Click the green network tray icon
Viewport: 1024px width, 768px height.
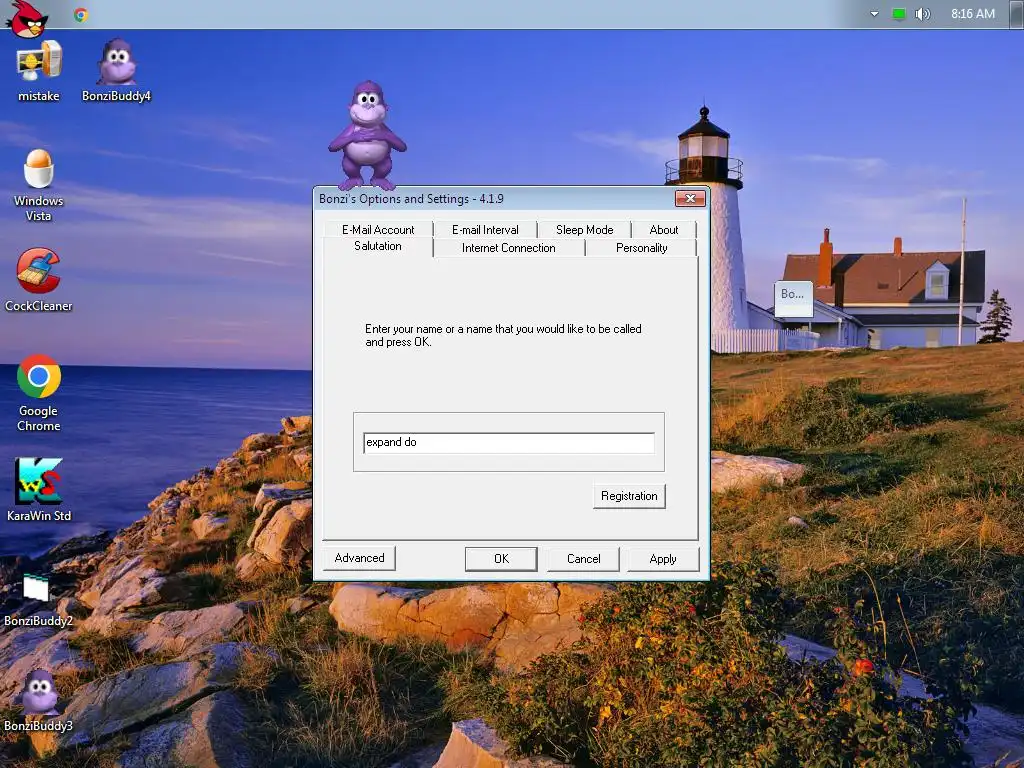[899, 14]
